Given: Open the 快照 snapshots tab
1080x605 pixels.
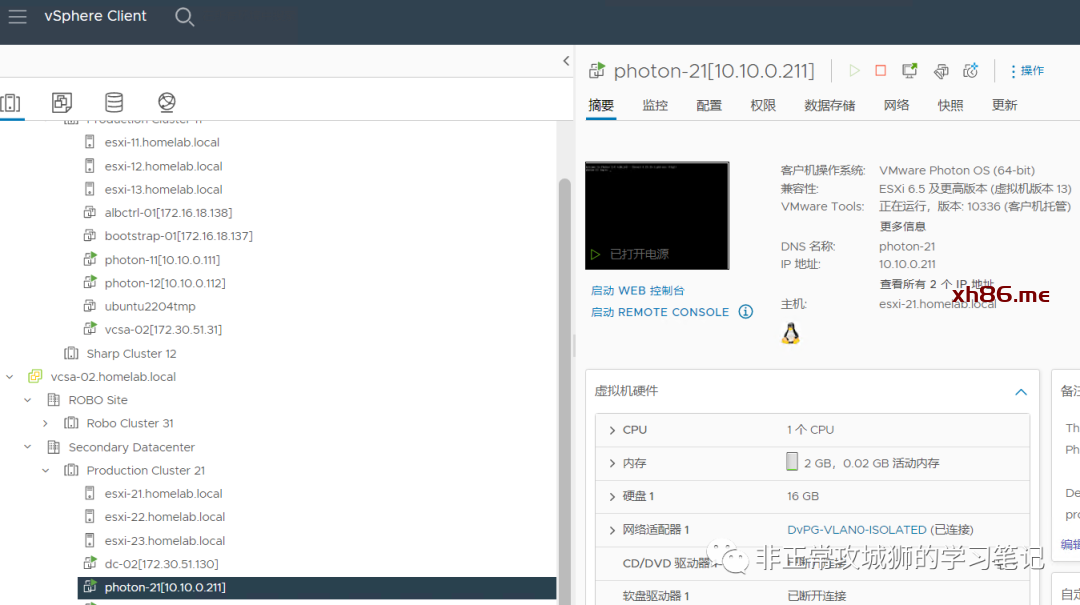Looking at the screenshot, I should click(950, 105).
